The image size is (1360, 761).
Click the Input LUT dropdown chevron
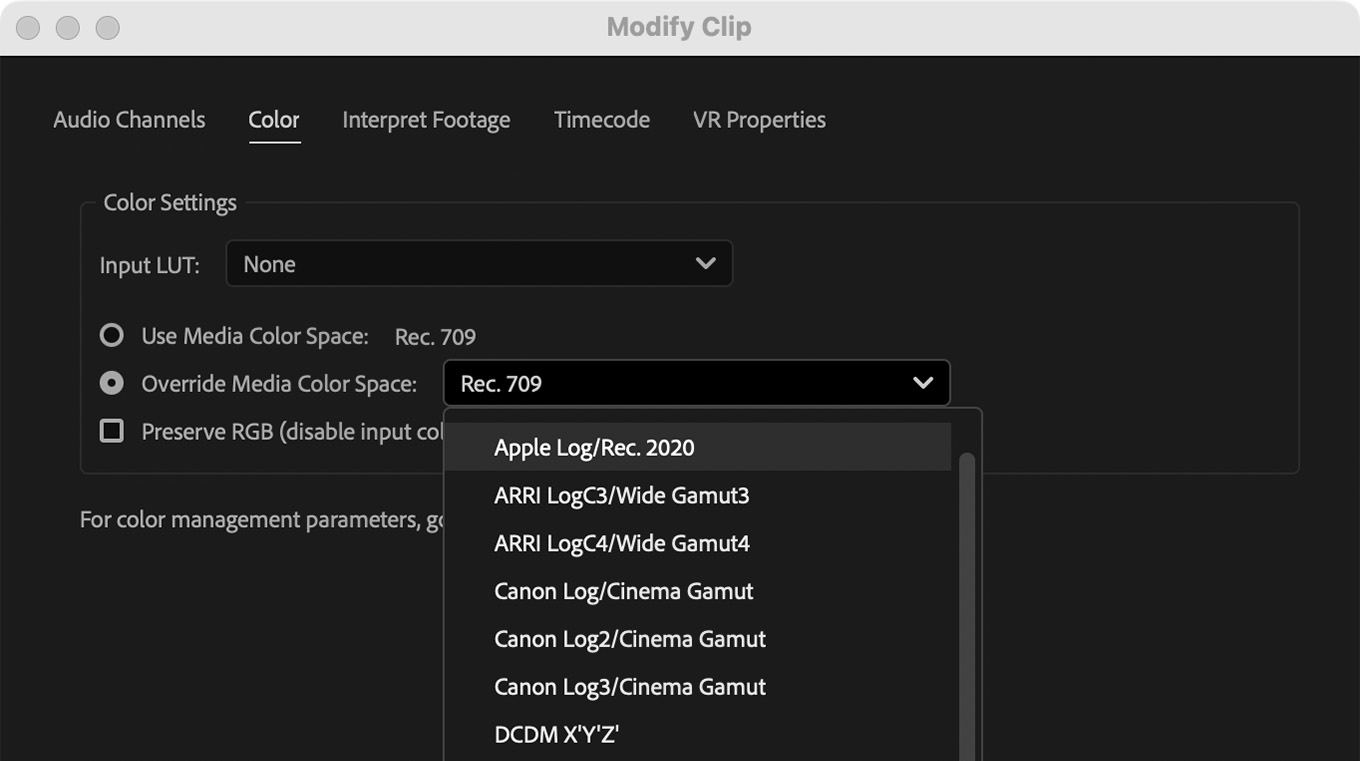point(705,264)
